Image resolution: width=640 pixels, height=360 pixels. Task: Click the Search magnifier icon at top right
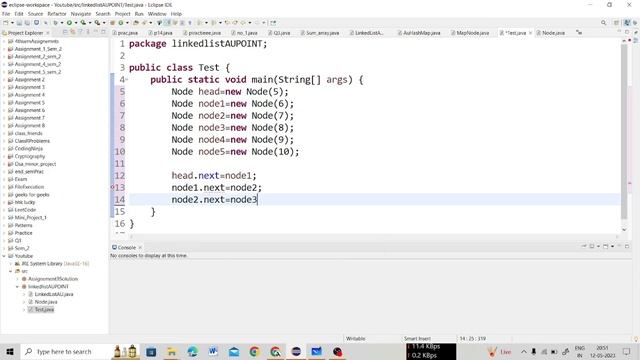[x=603, y=23]
